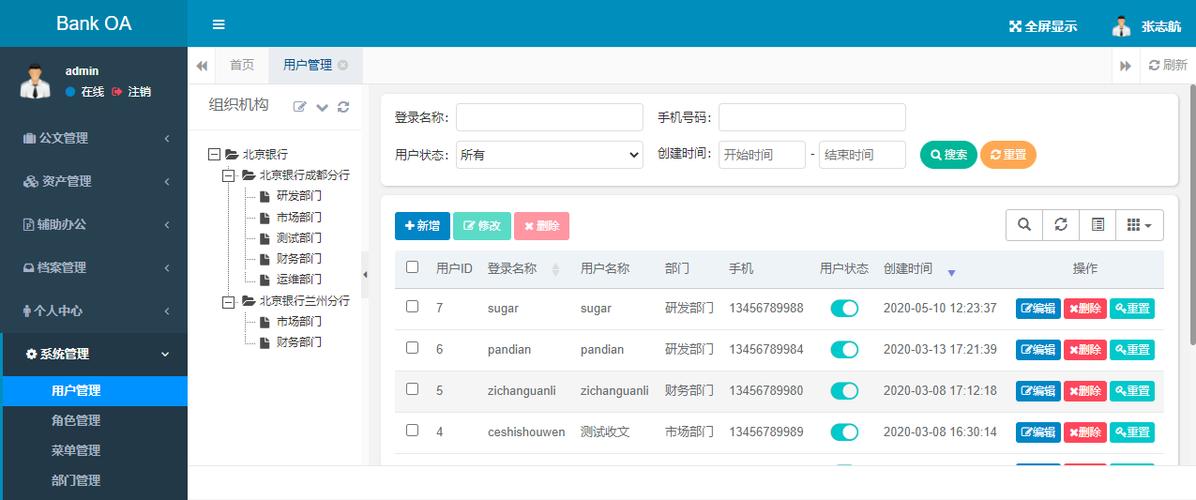Expand the 辅助办公 sidebar menu
This screenshot has height=500, width=1196.
pos(94,224)
